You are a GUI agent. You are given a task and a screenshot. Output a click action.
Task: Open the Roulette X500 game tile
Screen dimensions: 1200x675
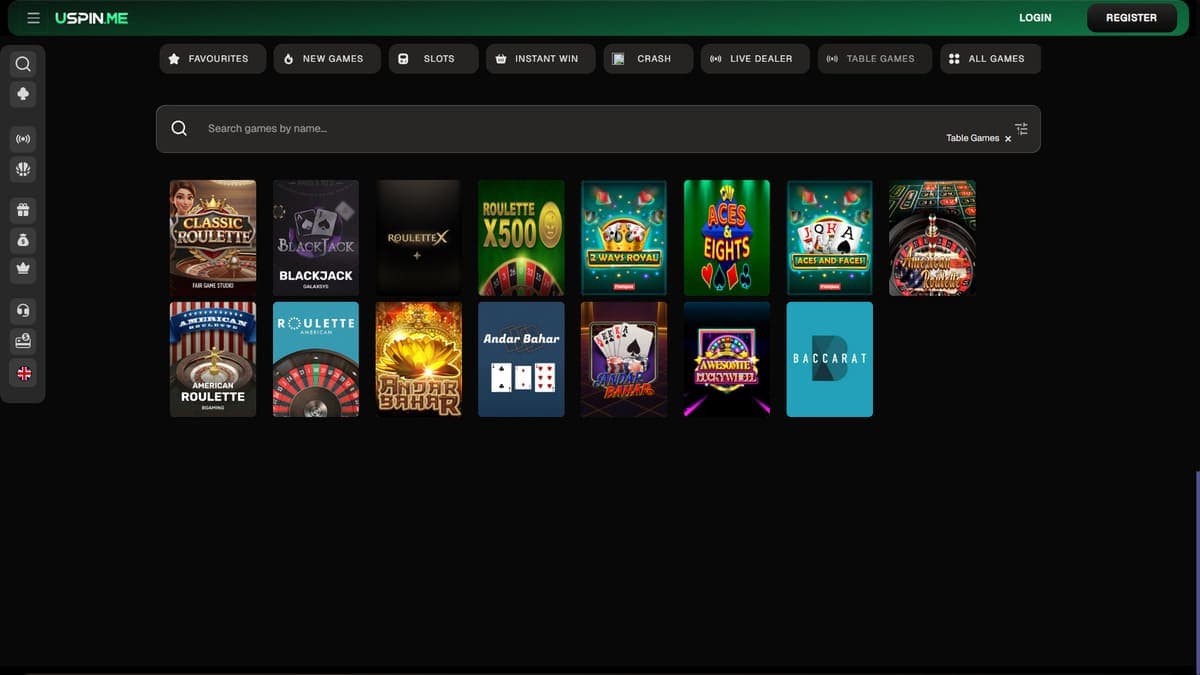point(521,237)
